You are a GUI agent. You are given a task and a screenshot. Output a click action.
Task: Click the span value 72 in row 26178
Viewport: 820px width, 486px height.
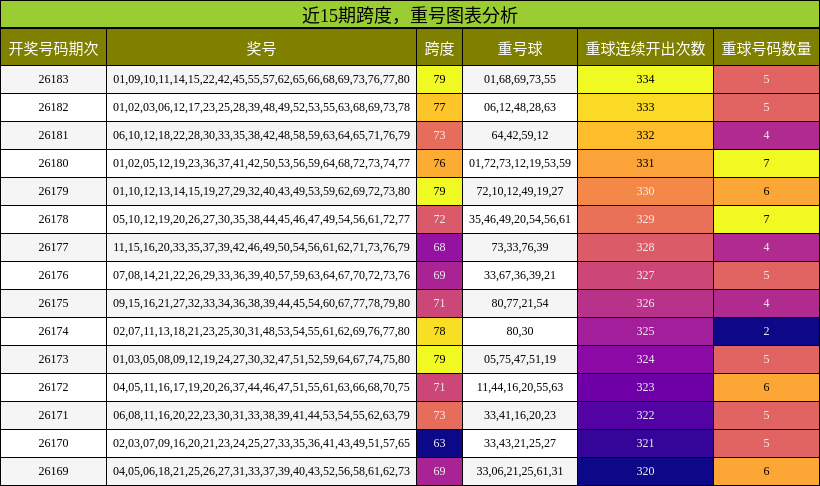[439, 219]
